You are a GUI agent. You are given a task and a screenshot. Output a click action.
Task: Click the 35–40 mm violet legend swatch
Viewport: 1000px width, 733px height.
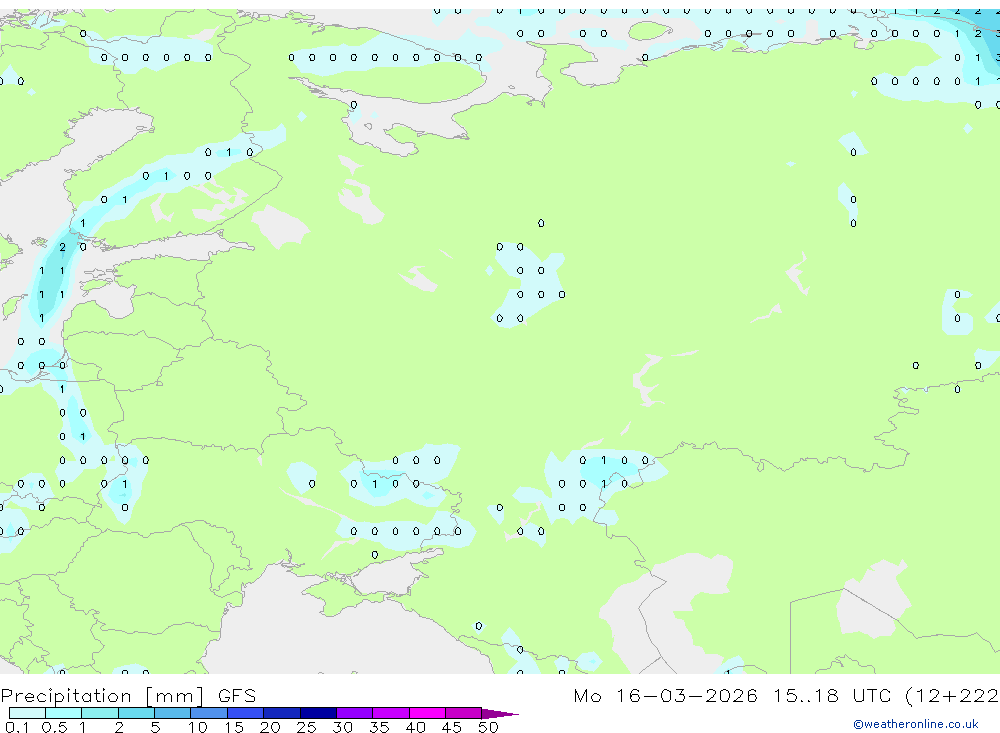pos(390,713)
